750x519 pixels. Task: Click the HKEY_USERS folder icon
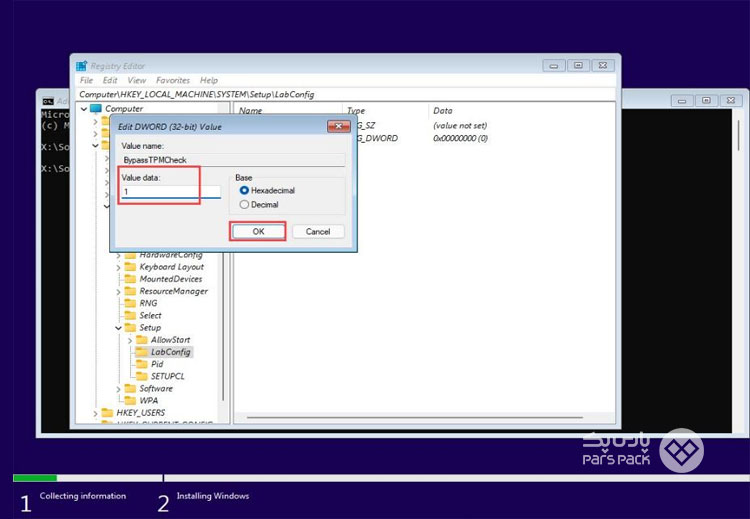[107, 413]
